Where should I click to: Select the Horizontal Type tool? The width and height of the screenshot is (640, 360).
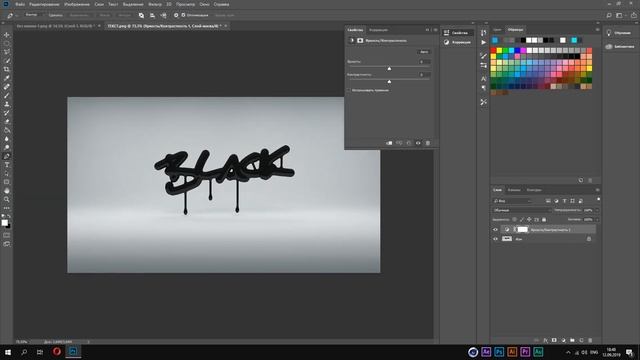7,165
